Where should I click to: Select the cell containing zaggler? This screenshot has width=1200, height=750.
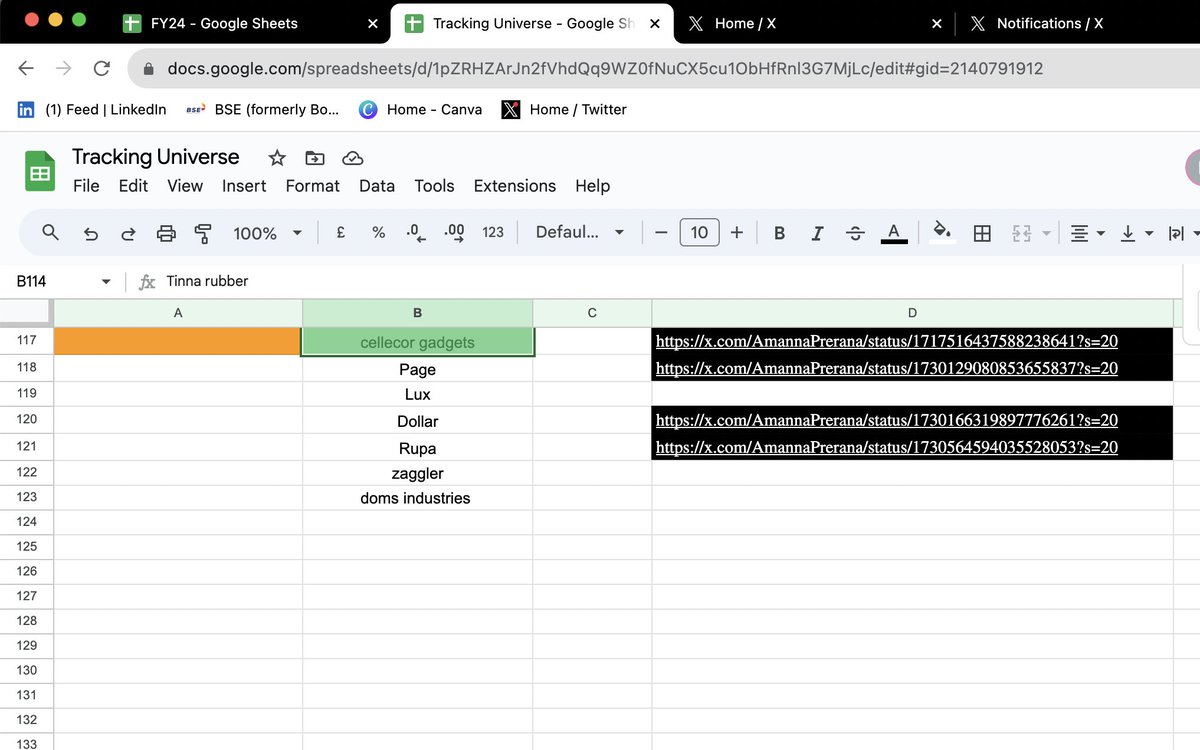tap(417, 473)
